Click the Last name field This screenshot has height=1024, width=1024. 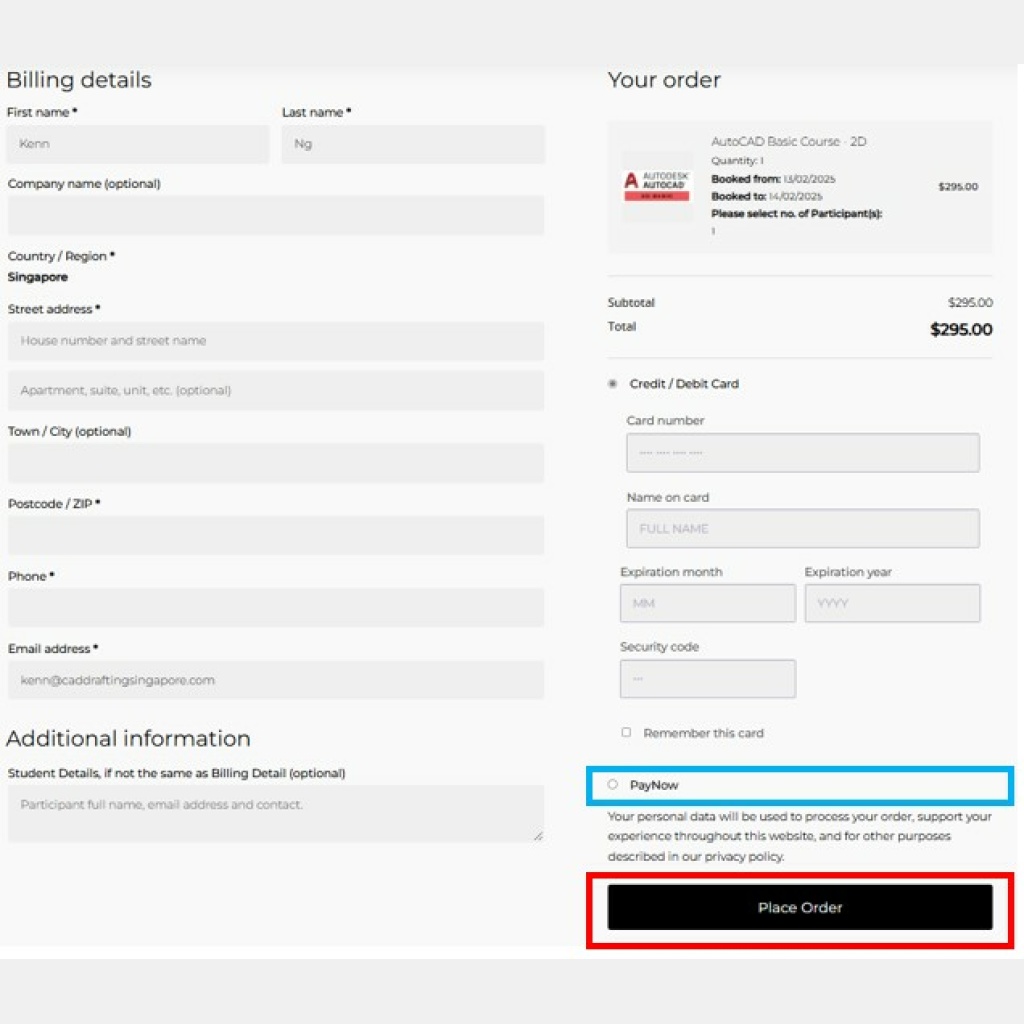(413, 144)
